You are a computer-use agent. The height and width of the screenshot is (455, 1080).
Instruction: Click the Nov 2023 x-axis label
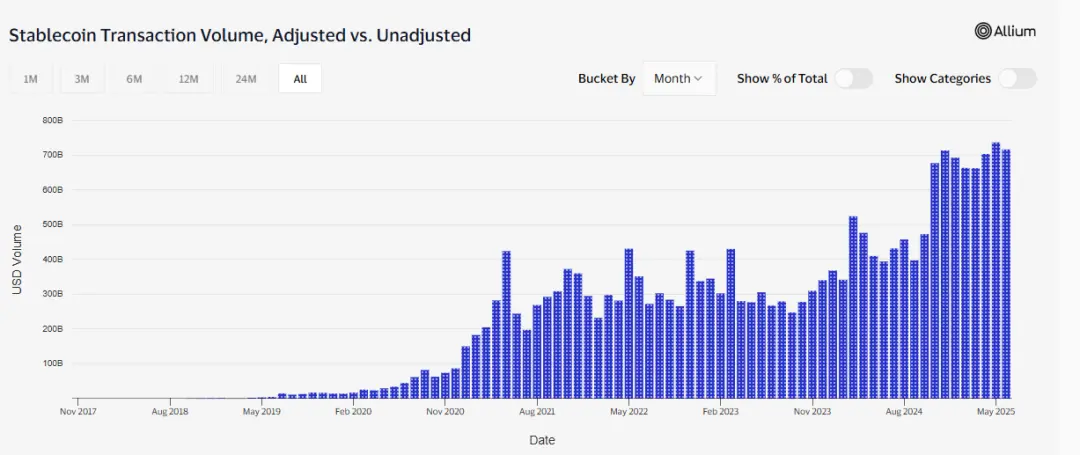click(x=812, y=411)
